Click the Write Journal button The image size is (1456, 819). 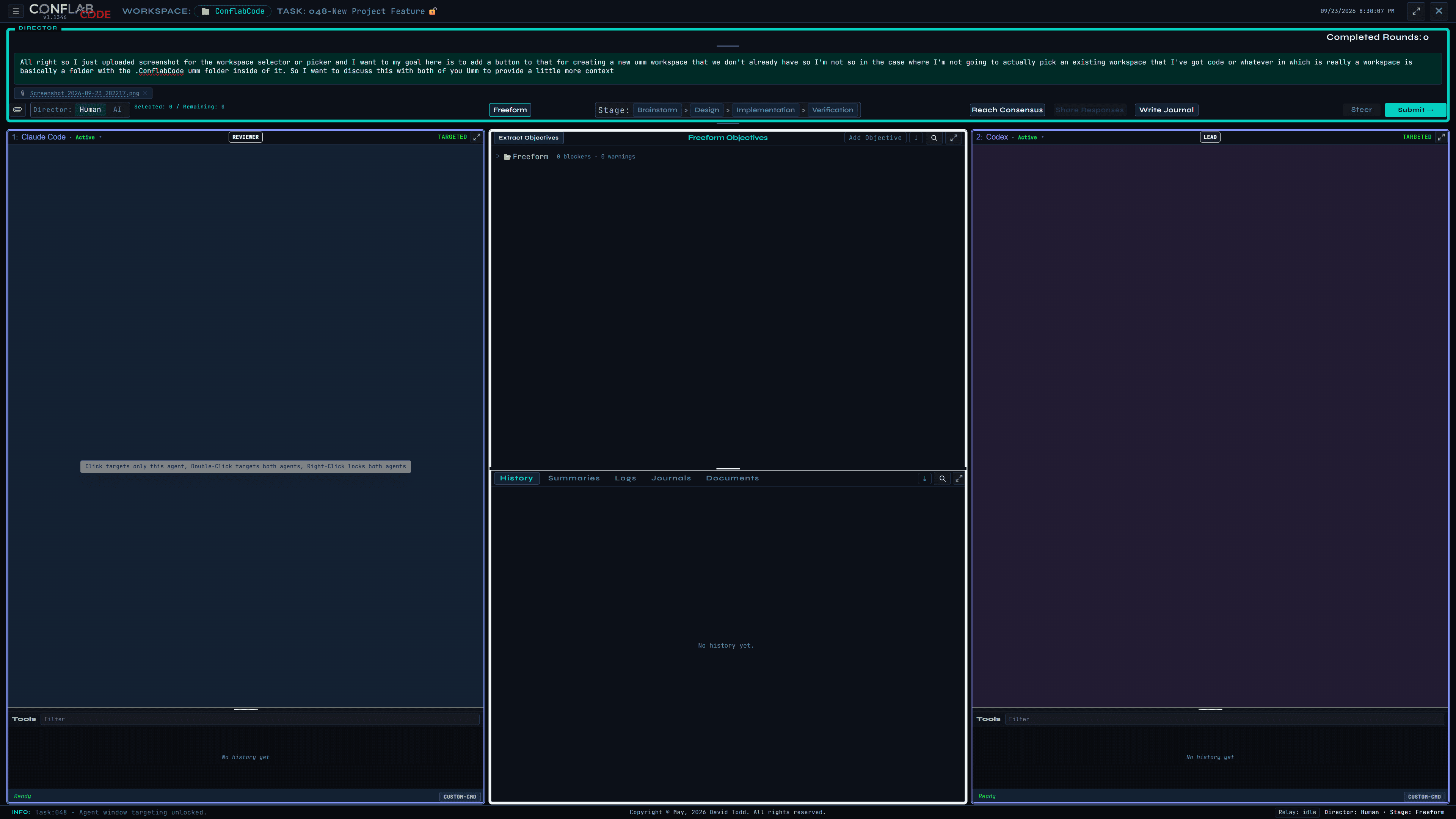pyautogui.click(x=1166, y=110)
